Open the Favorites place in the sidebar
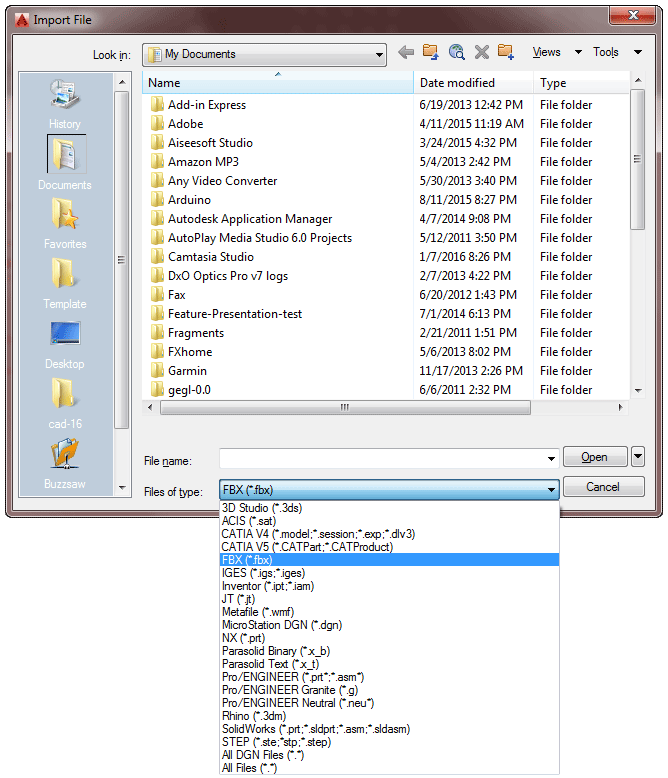 point(65,223)
